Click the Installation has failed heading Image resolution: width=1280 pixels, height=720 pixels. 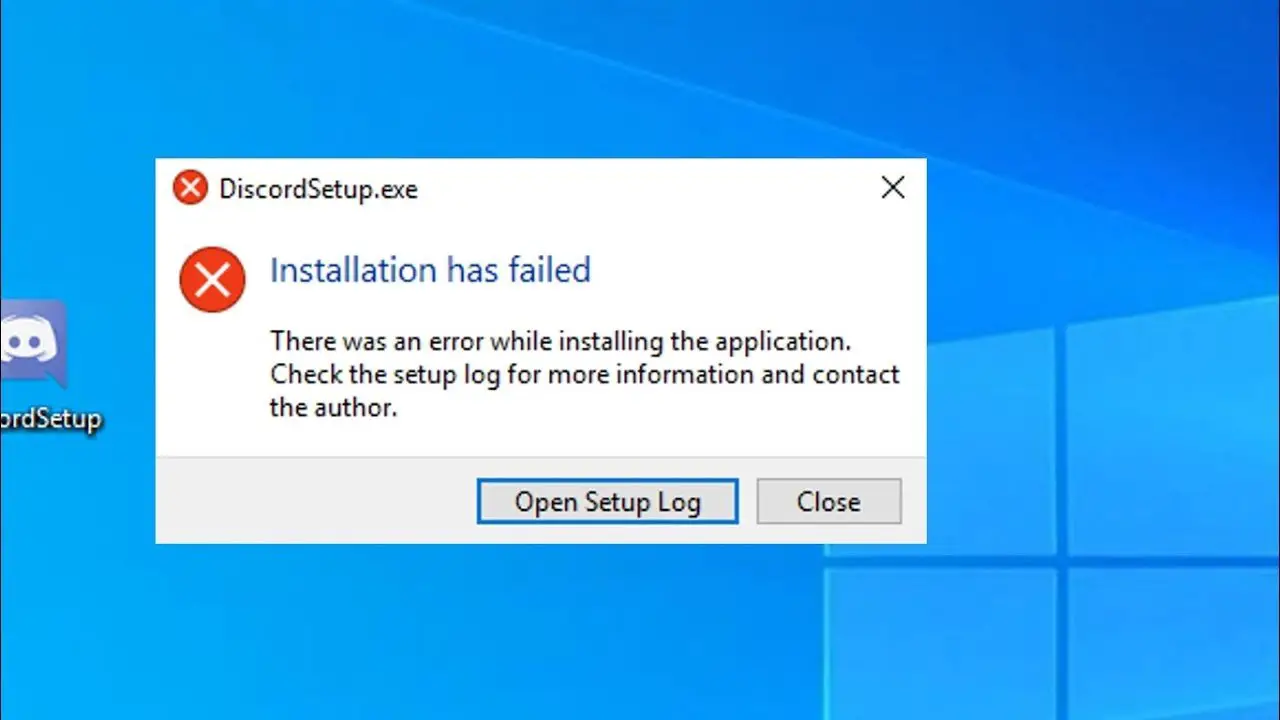click(430, 270)
